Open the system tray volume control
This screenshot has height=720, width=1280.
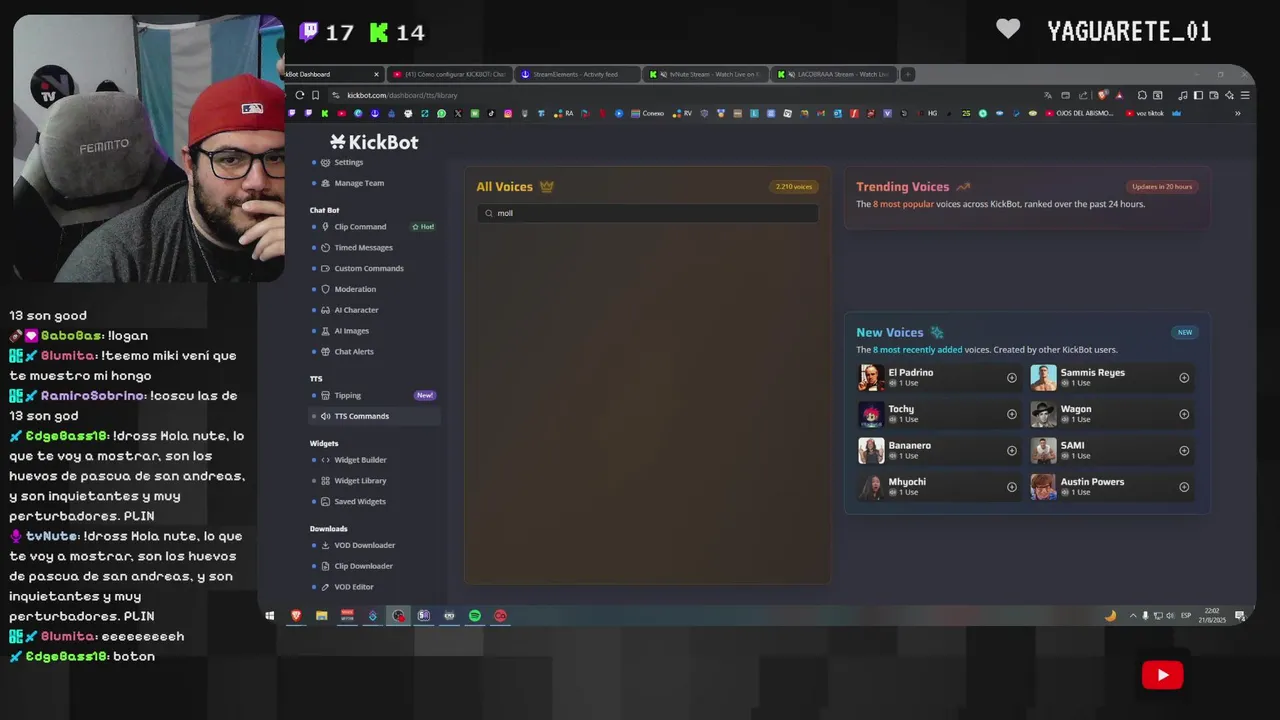pos(1170,616)
